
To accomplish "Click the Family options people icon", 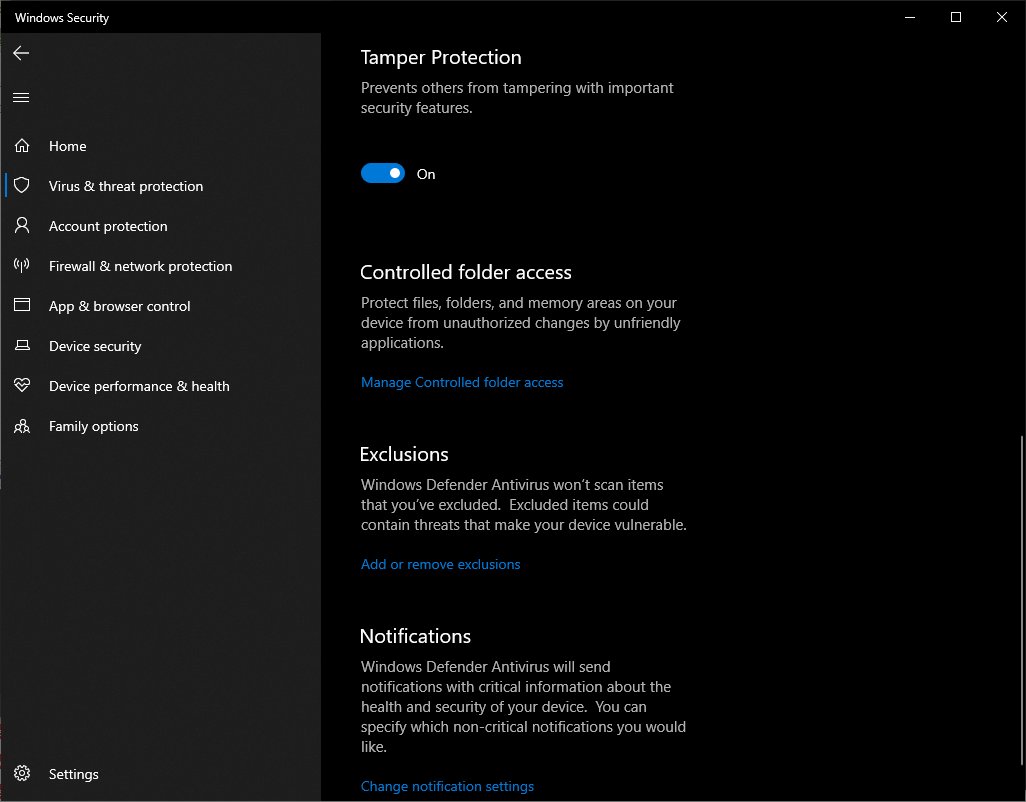I will (x=22, y=426).
